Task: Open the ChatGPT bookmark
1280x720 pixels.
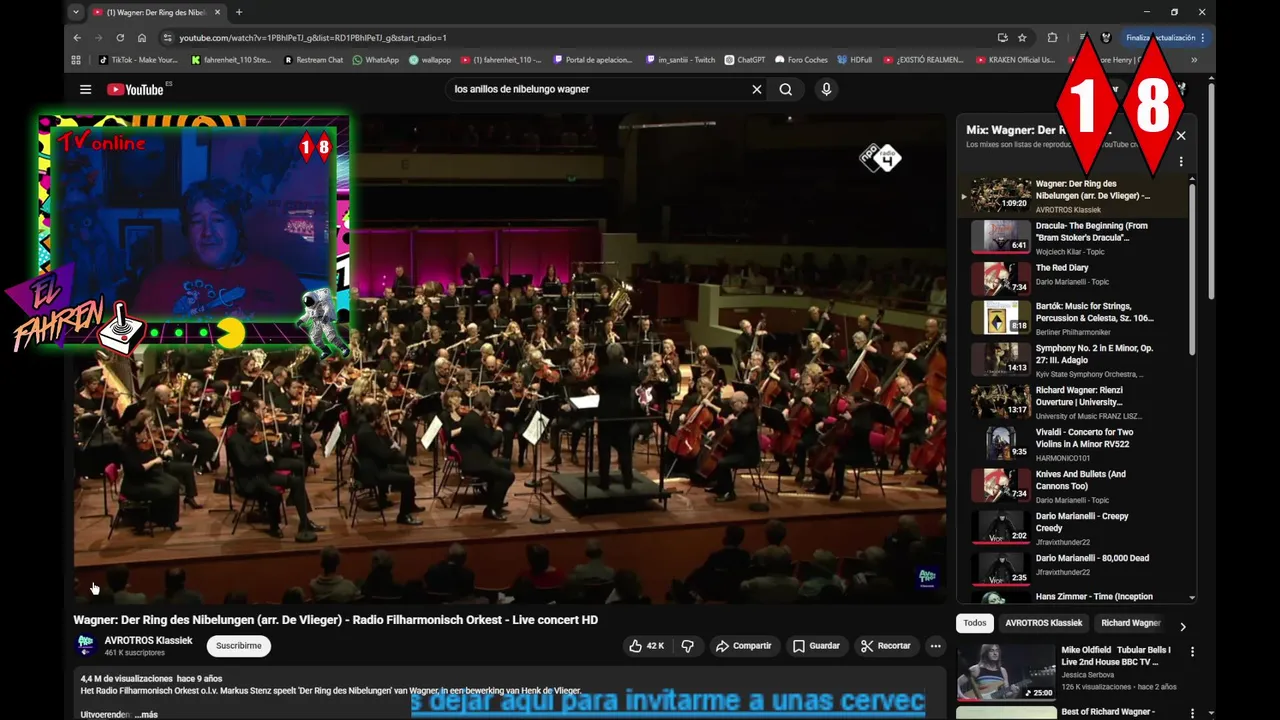Action: click(x=745, y=60)
